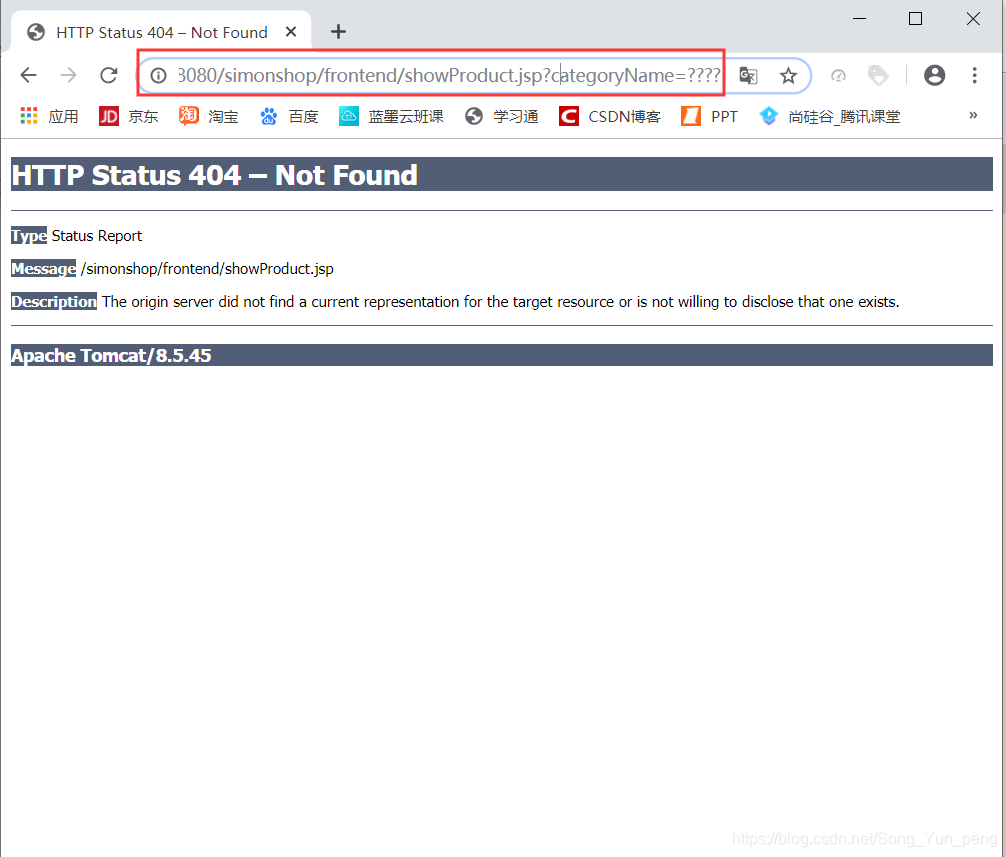Open the 京东 JD bookmark
Image resolution: width=1006 pixels, height=857 pixels.
(128, 116)
